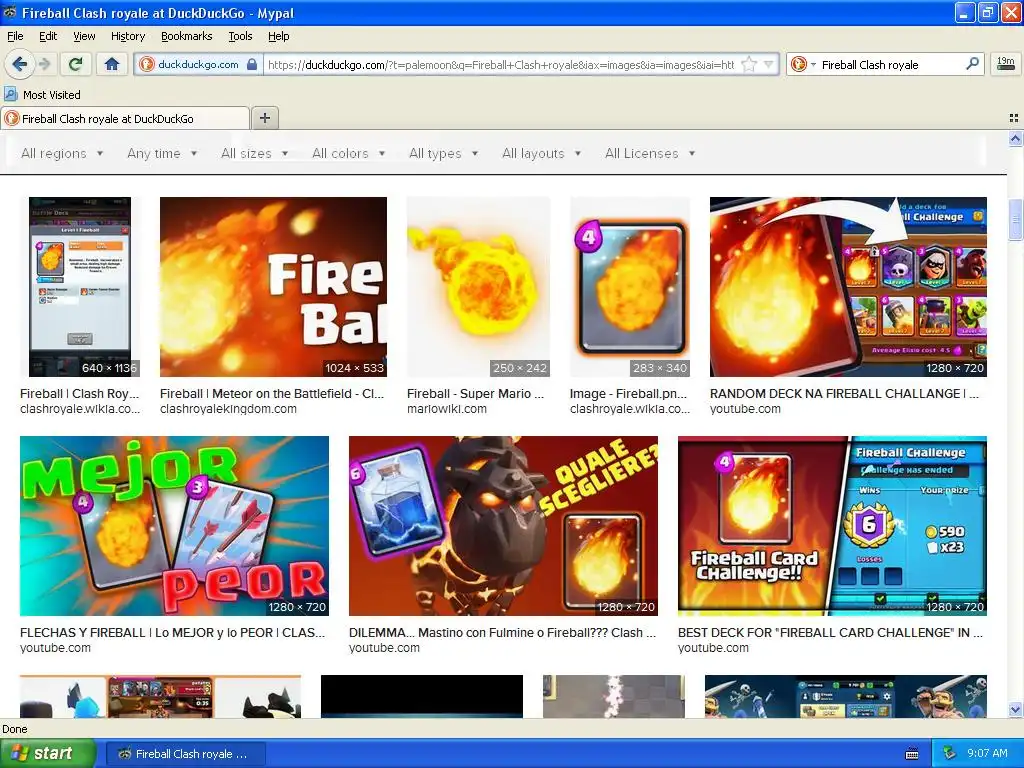The width and height of the screenshot is (1024, 768).
Task: Open the Super Mario fireball 250 × 242 thumbnail
Action: (x=478, y=287)
